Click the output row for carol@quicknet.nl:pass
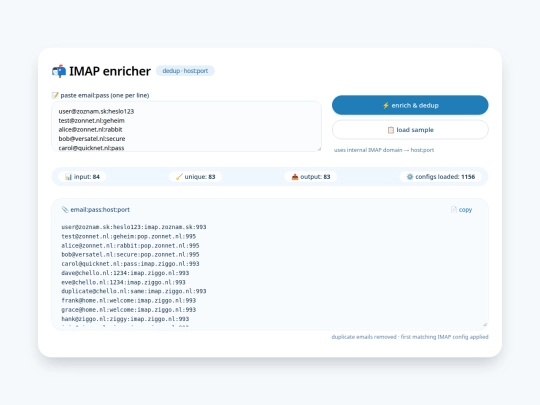540x405 pixels. pos(130,264)
